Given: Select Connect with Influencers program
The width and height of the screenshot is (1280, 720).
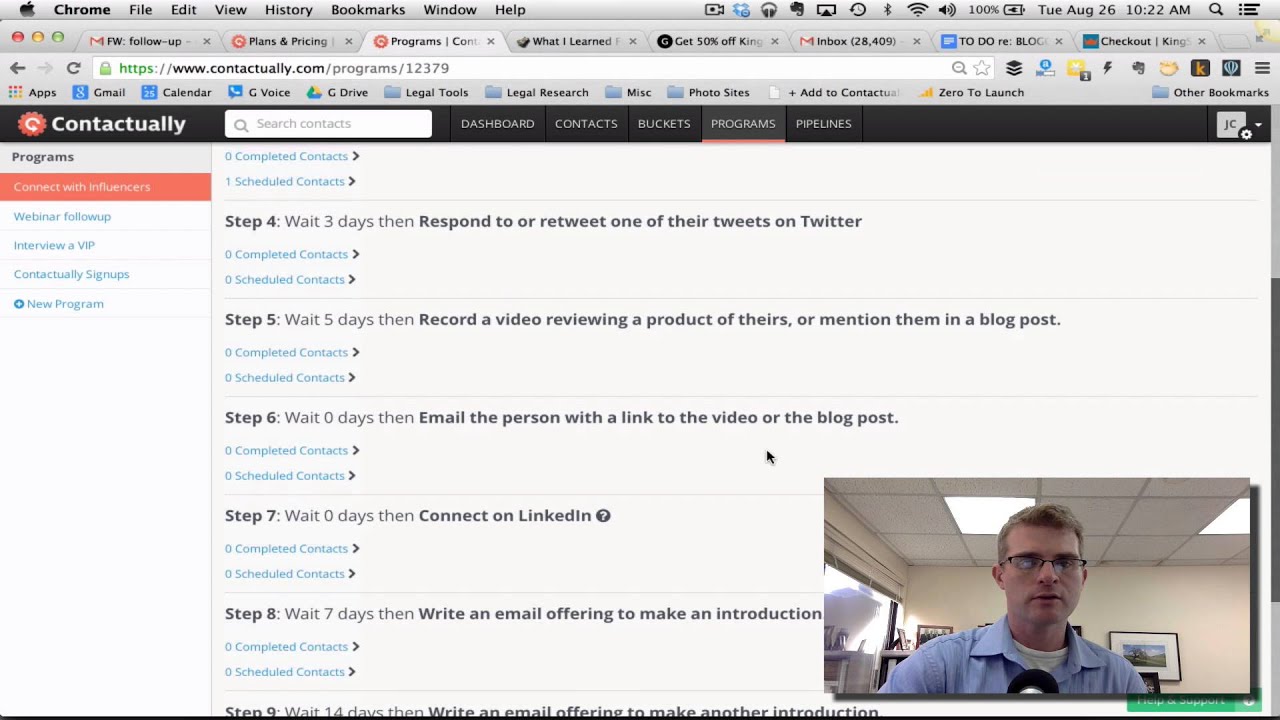Looking at the screenshot, I should pyautogui.click(x=105, y=187).
